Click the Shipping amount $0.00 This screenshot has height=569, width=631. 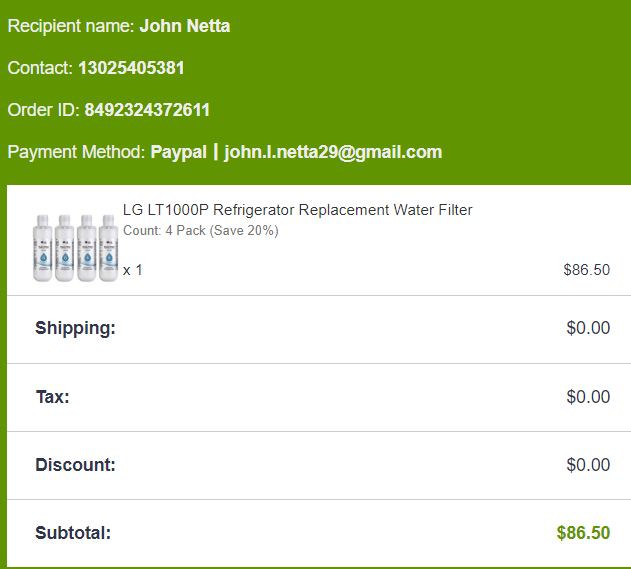coord(588,328)
